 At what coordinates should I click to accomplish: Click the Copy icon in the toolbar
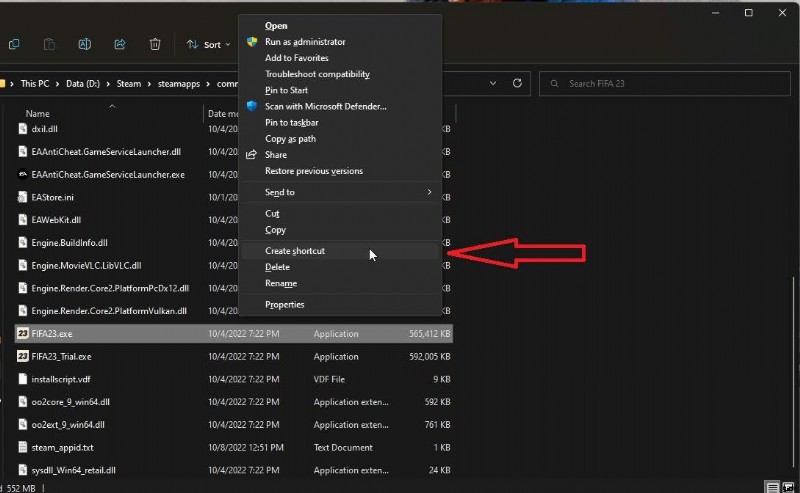(x=14, y=44)
